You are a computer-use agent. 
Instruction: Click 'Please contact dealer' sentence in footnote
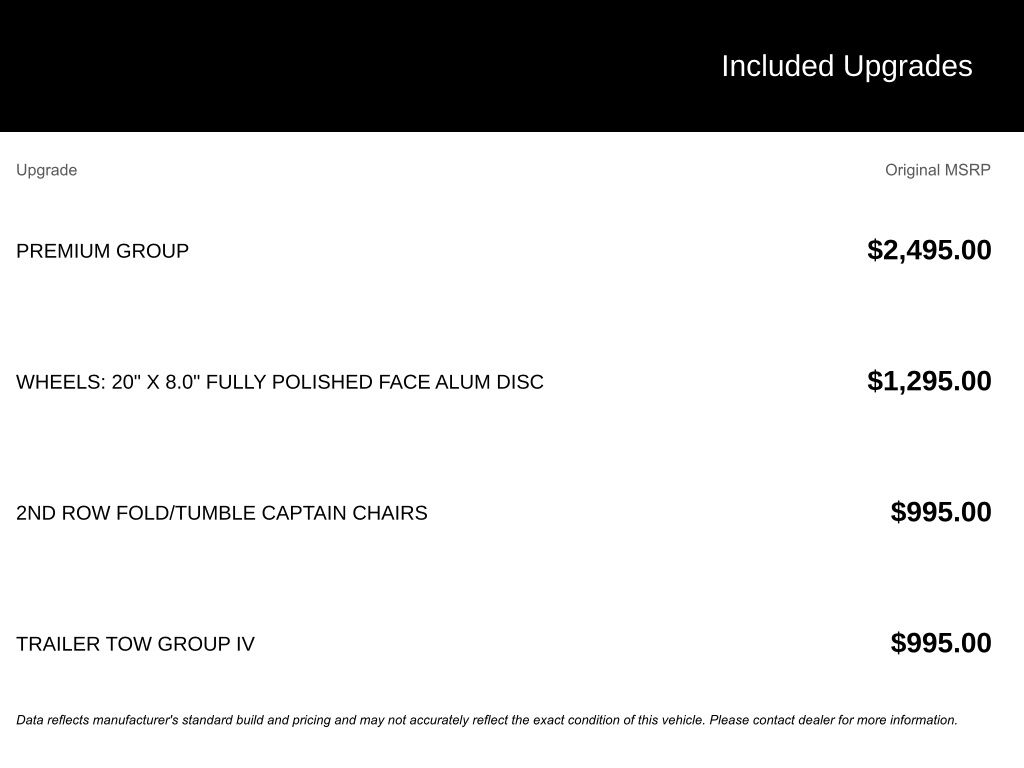coord(833,720)
